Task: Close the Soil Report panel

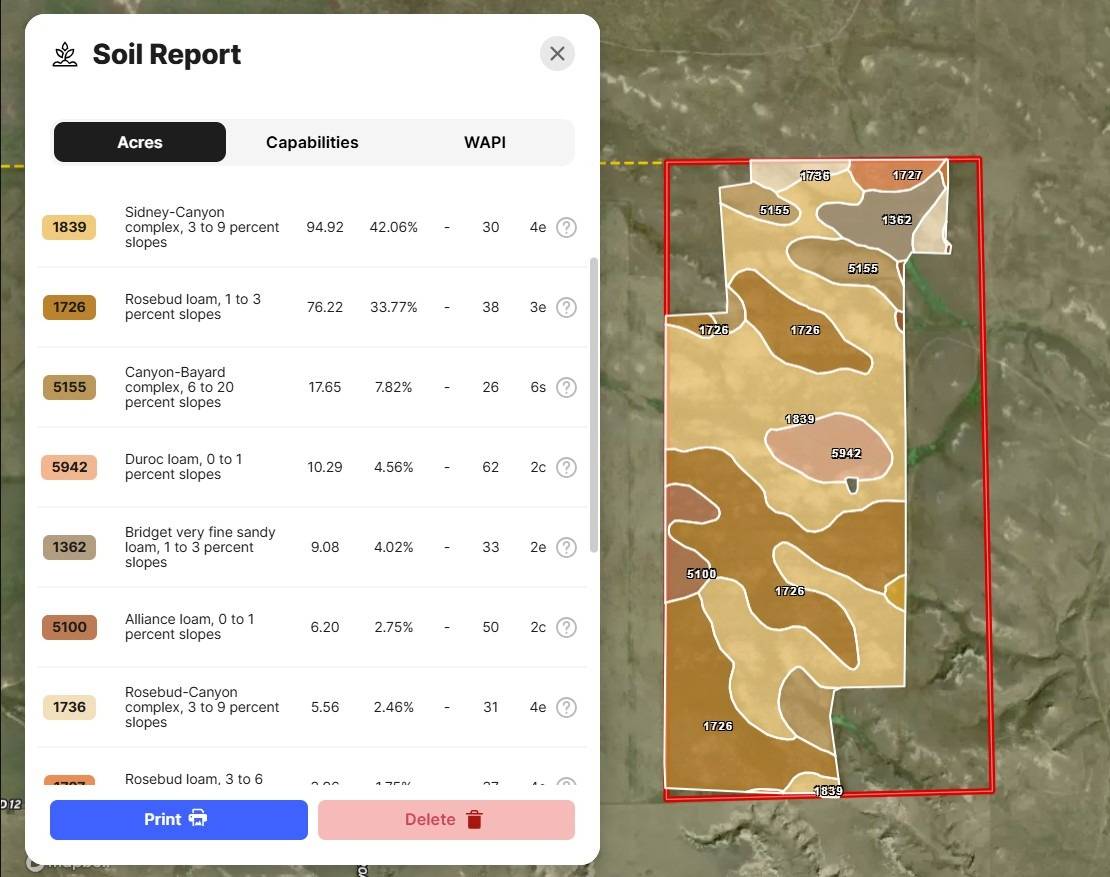Action: [557, 54]
